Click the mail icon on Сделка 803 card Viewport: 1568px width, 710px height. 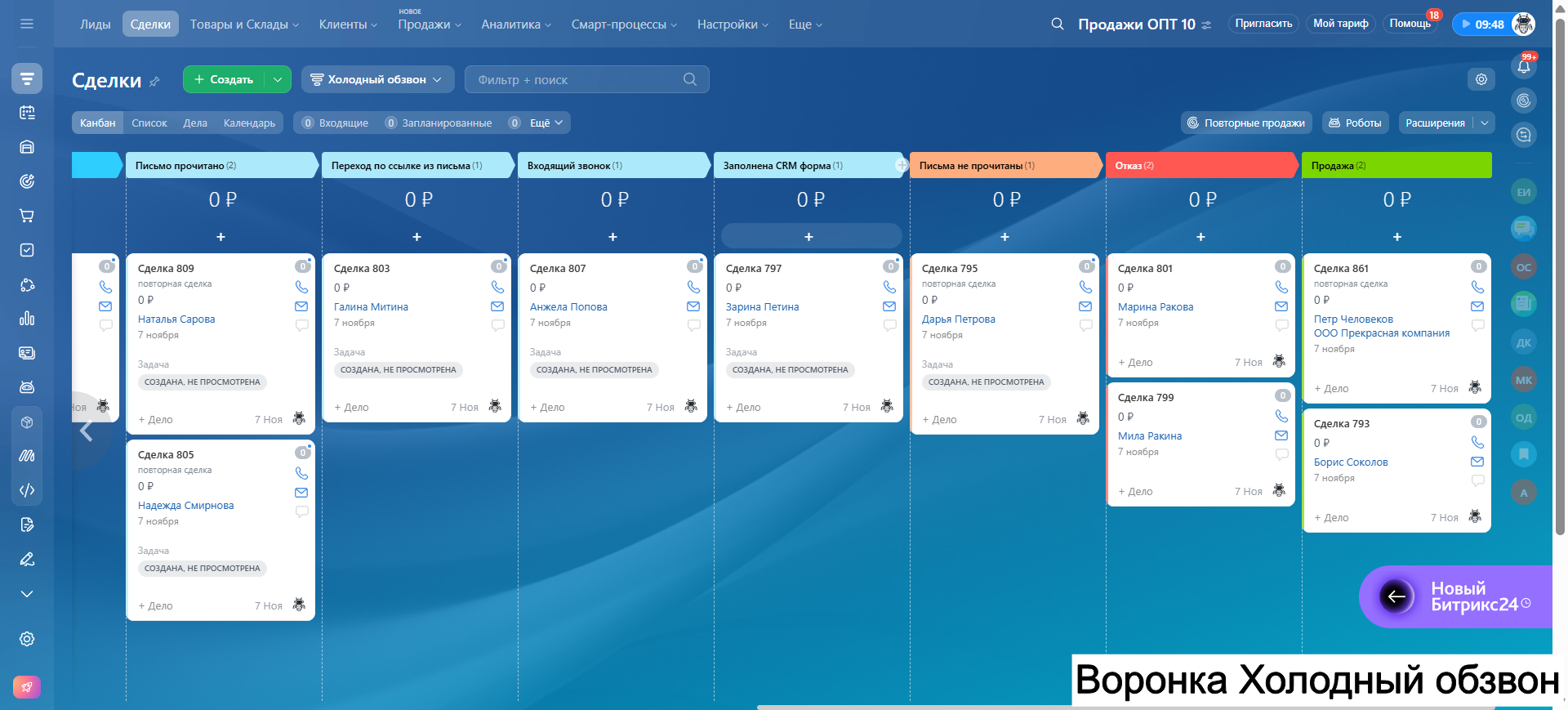tap(497, 306)
